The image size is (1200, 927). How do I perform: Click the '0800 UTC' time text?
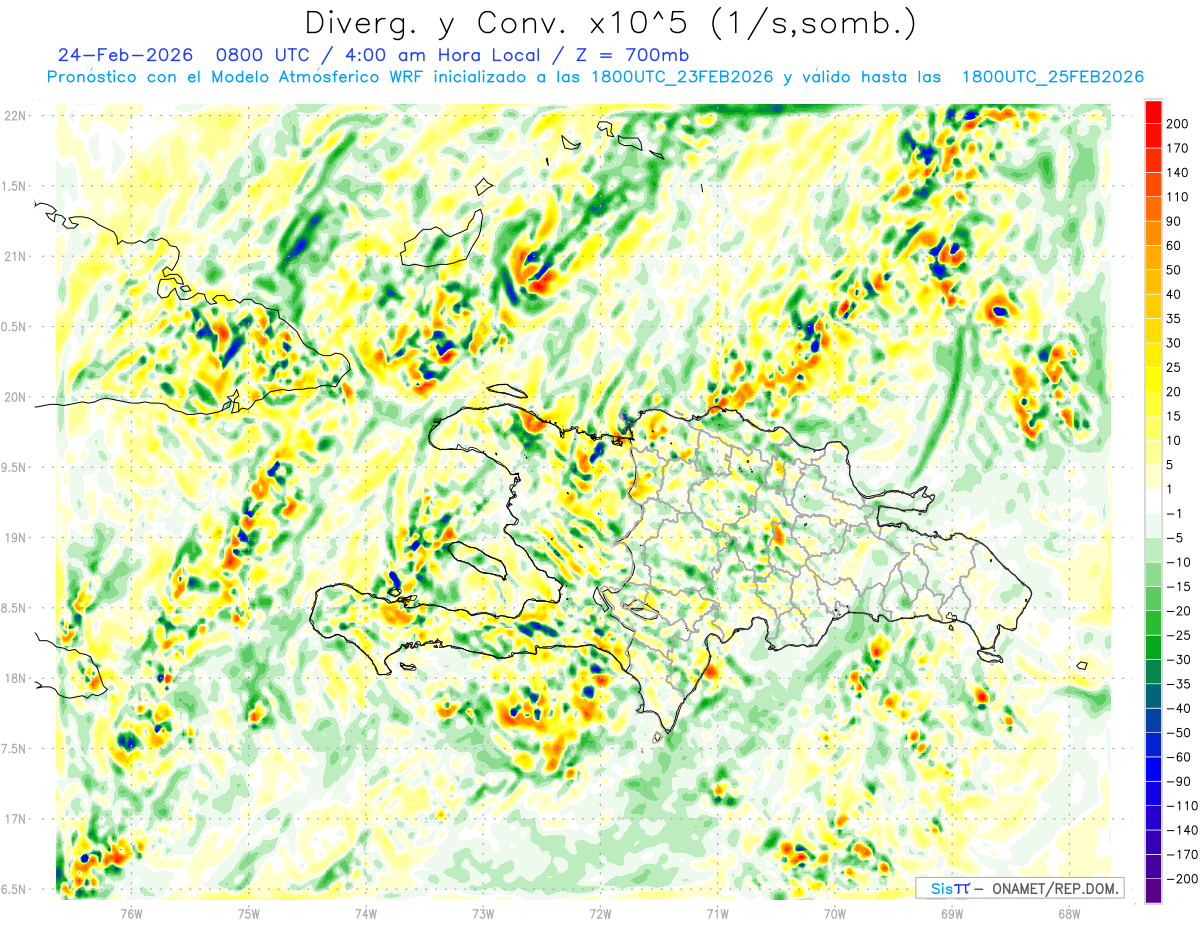coord(270,54)
